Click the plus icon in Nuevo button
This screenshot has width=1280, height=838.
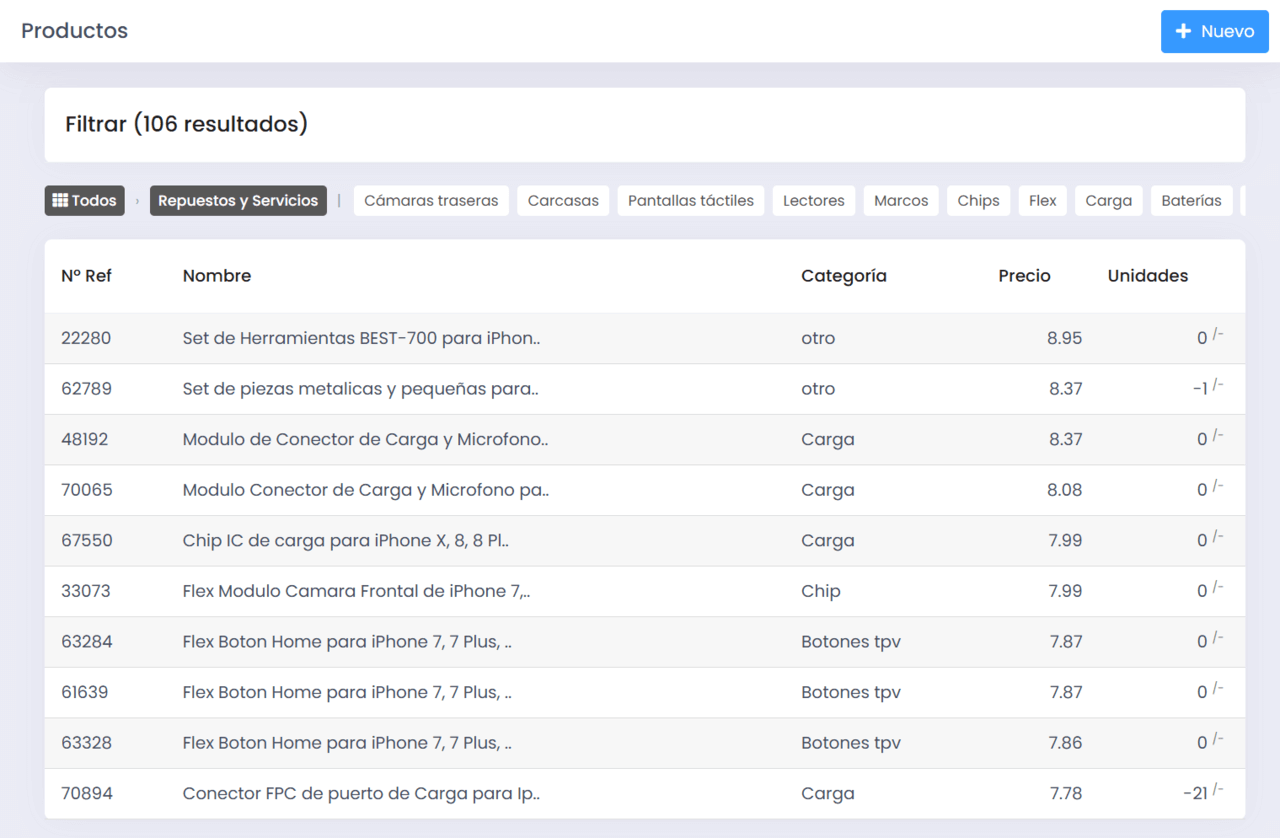[1183, 32]
